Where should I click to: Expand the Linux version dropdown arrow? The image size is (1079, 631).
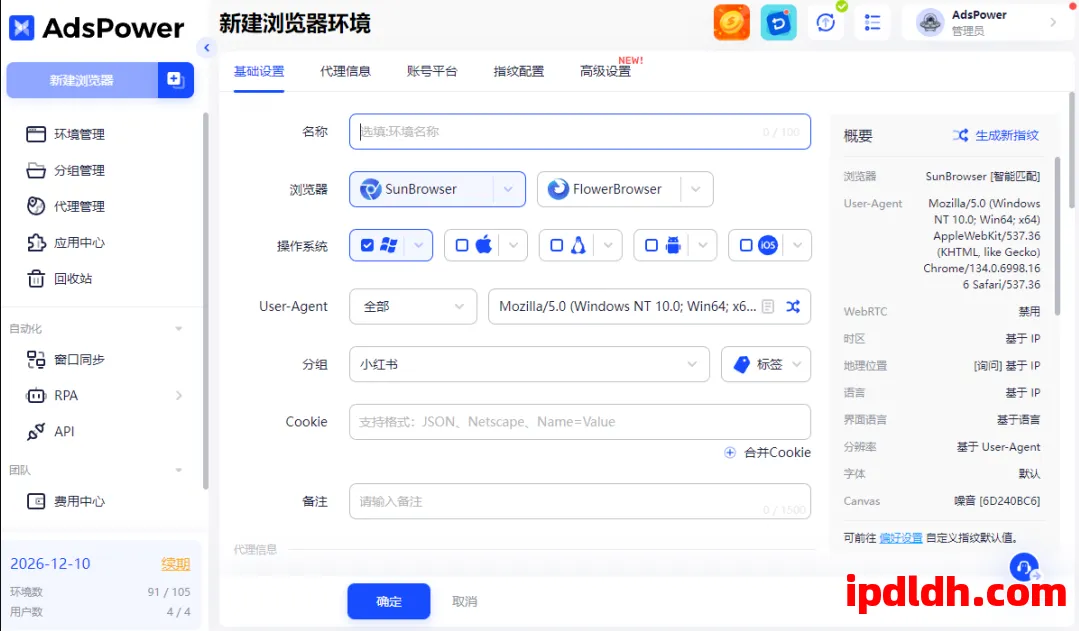(608, 246)
